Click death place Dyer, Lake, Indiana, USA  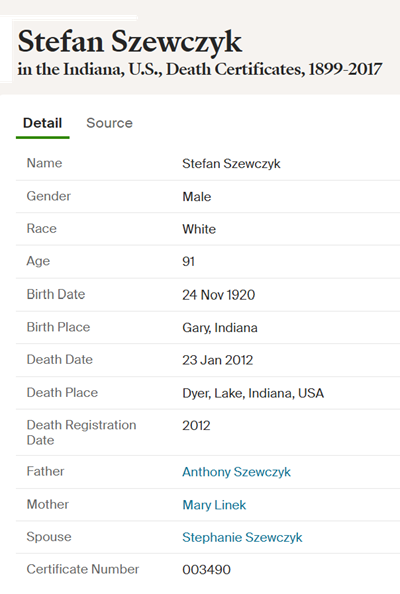(x=253, y=393)
